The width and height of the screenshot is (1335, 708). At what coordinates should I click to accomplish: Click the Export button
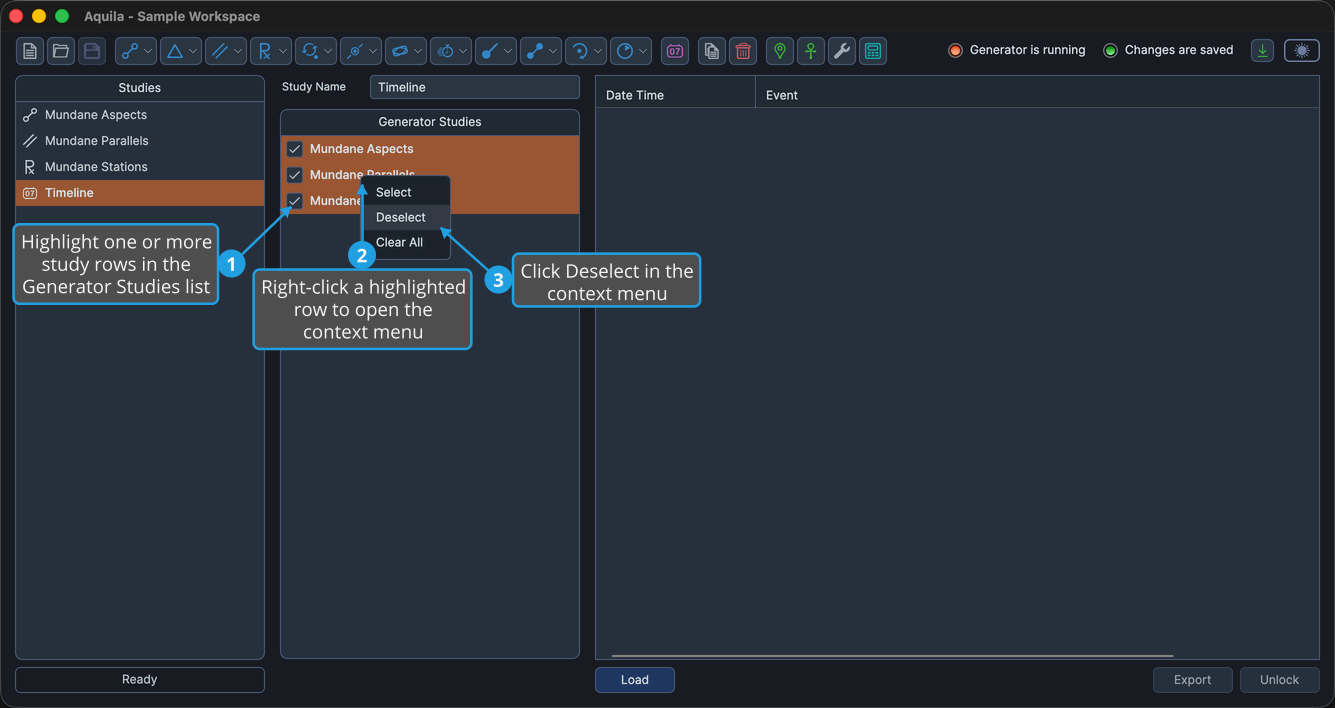coord(1193,680)
